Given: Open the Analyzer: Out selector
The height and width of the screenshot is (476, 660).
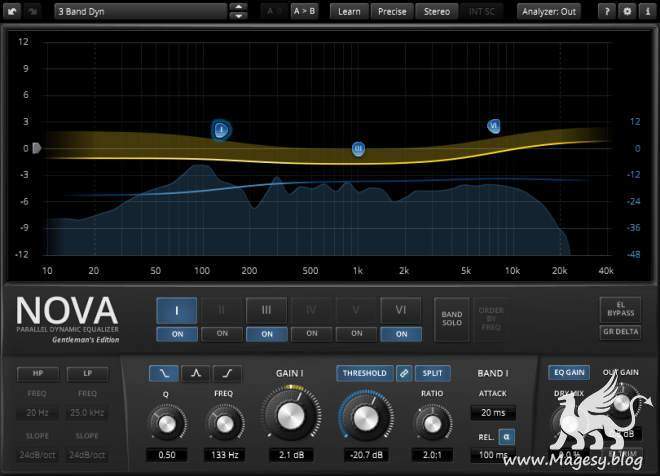Looking at the screenshot, I should [x=549, y=12].
